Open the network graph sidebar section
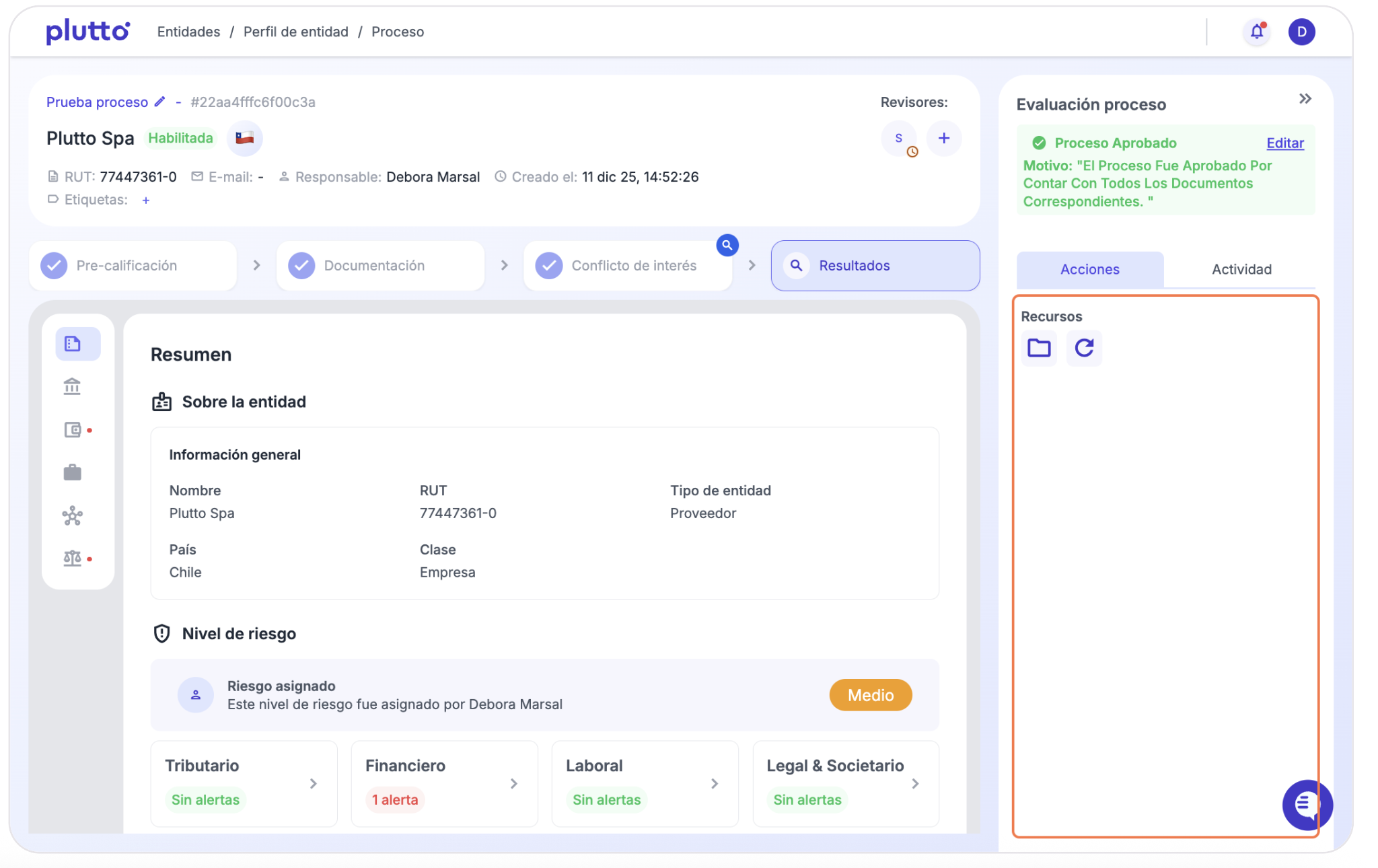The width and height of the screenshot is (1378, 868). (72, 516)
